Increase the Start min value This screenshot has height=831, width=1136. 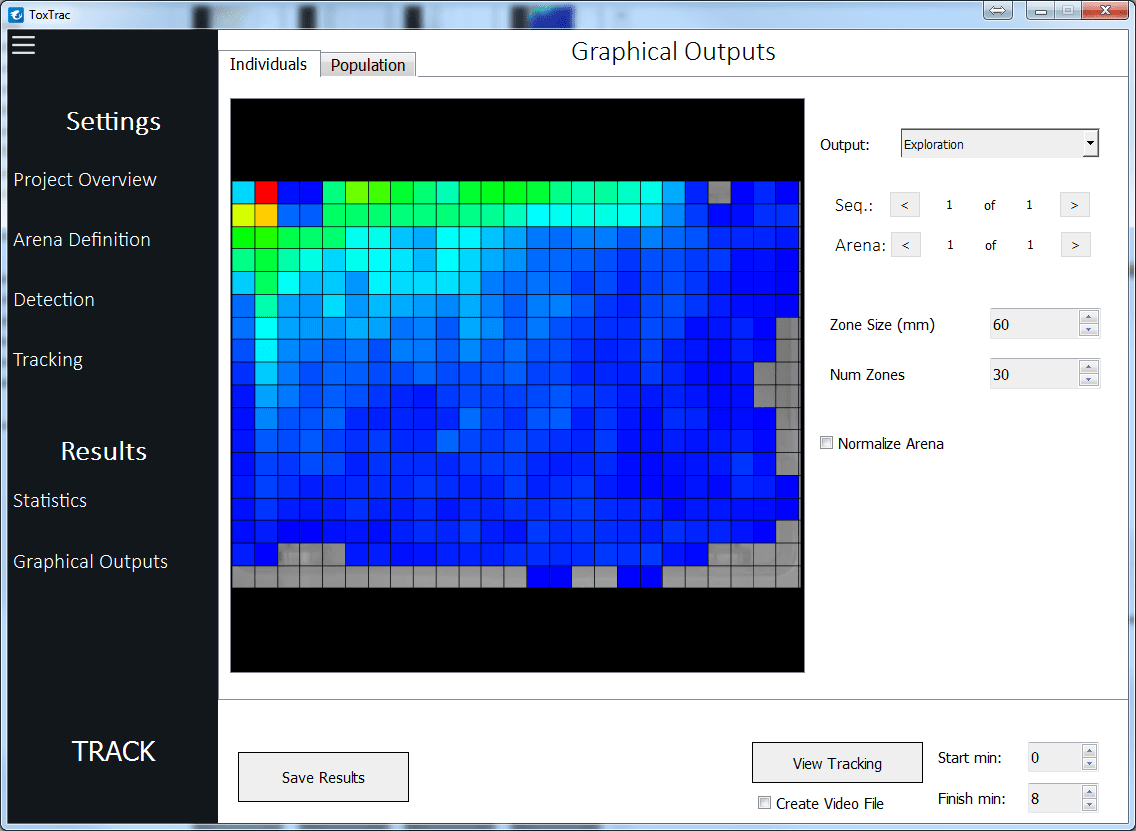click(x=1087, y=751)
